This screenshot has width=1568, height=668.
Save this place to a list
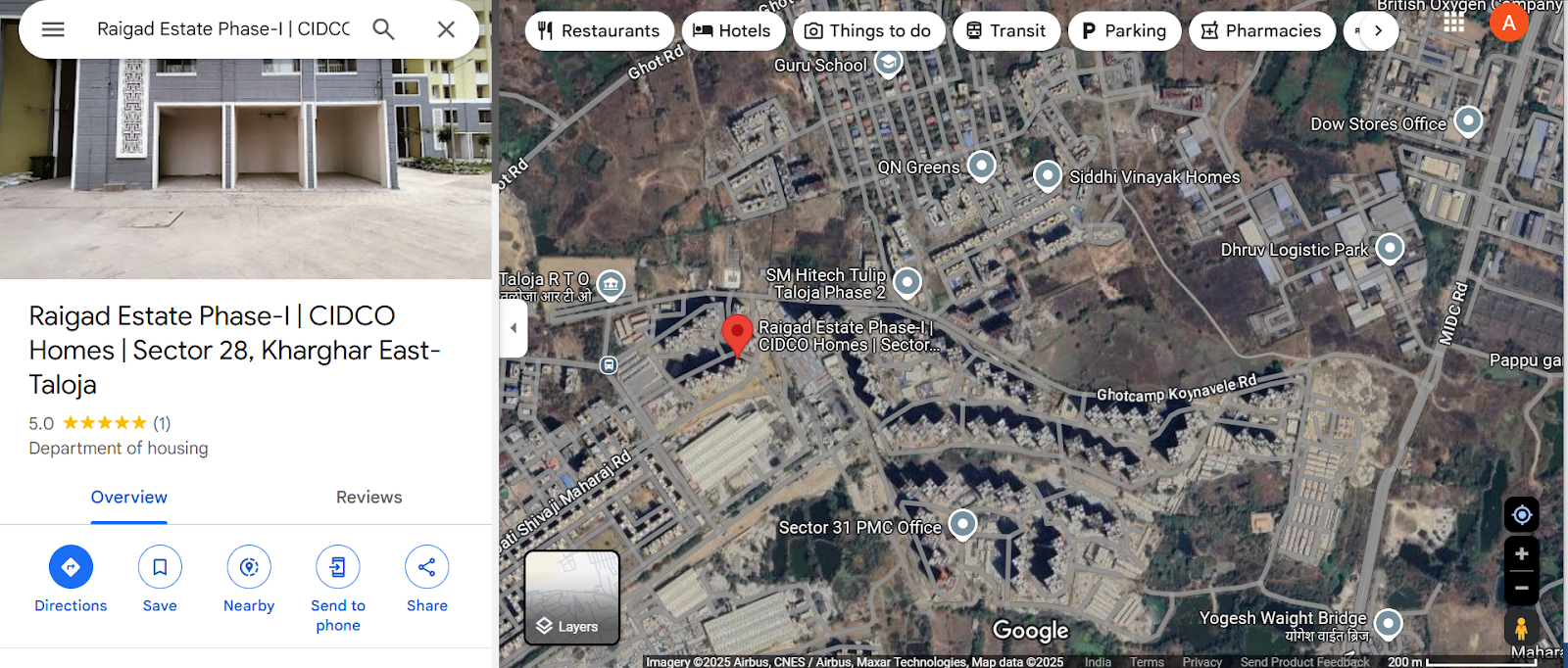coord(160,580)
